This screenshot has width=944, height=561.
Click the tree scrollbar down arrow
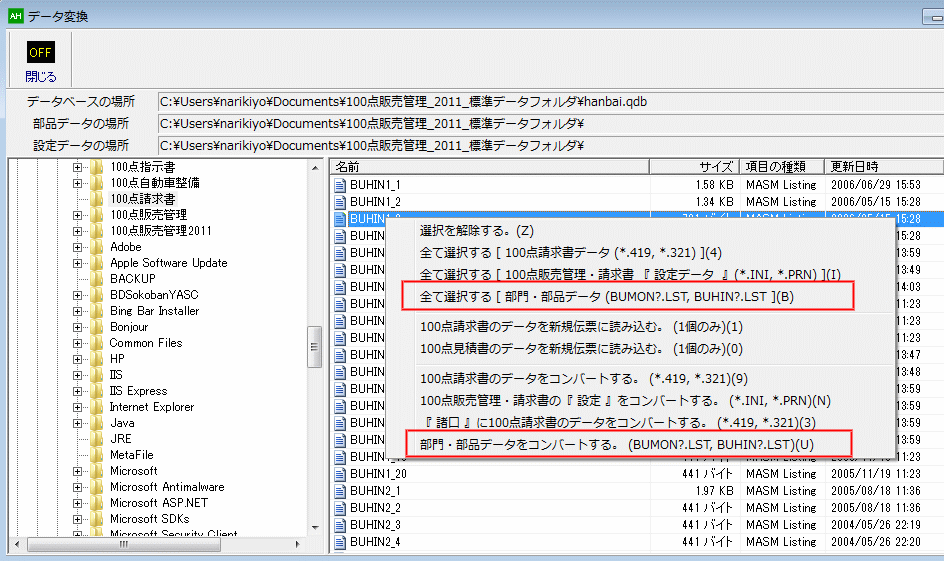coord(315,528)
